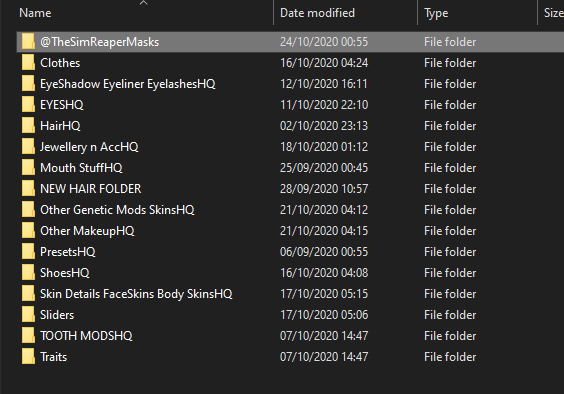
Task: Select Skin Details FaceSkins Body SkinsHQ name
Action: [x=136, y=294]
